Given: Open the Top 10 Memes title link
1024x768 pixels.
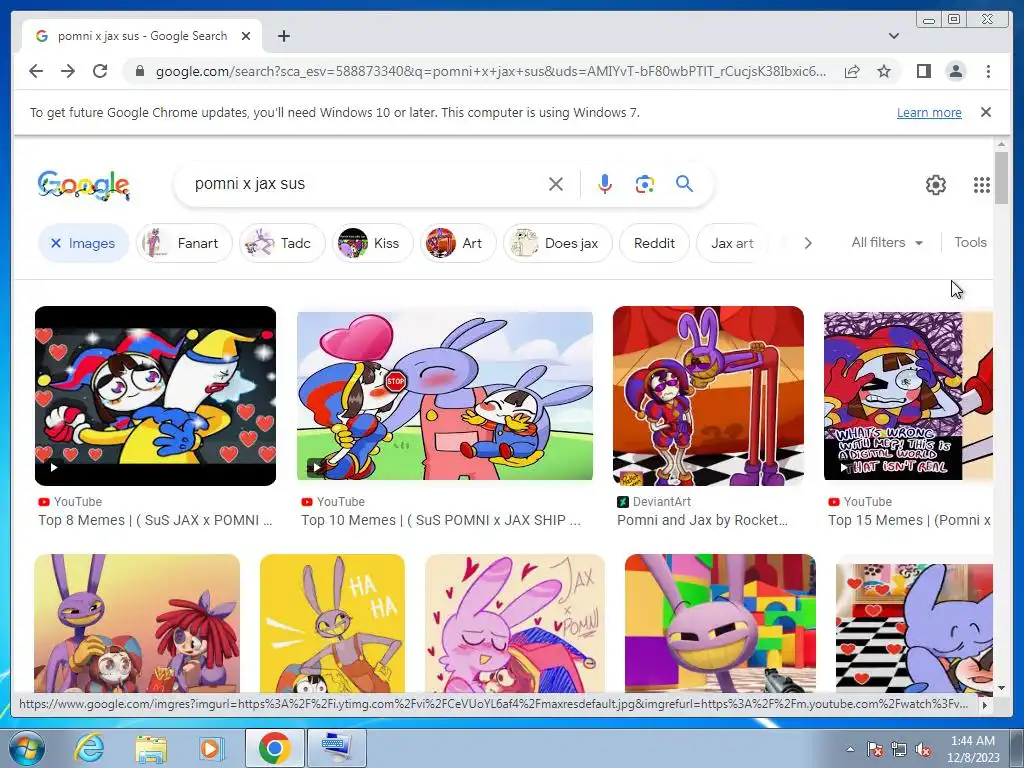Looking at the screenshot, I should pyautogui.click(x=440, y=520).
